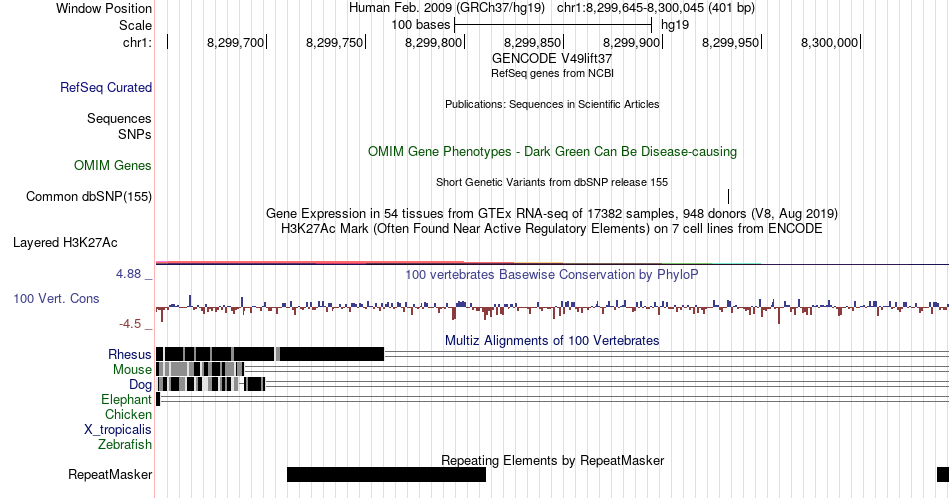
Task: Click the 8,299,750 ruler position
Action: pyautogui.click(x=334, y=42)
